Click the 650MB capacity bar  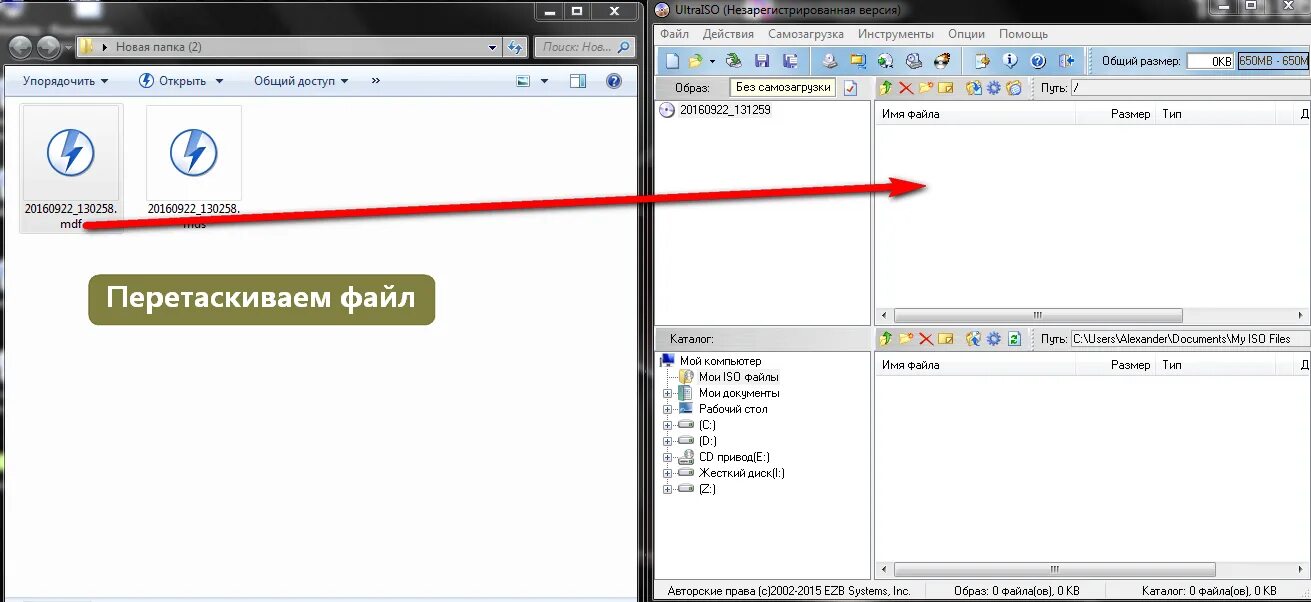[x=1274, y=61]
